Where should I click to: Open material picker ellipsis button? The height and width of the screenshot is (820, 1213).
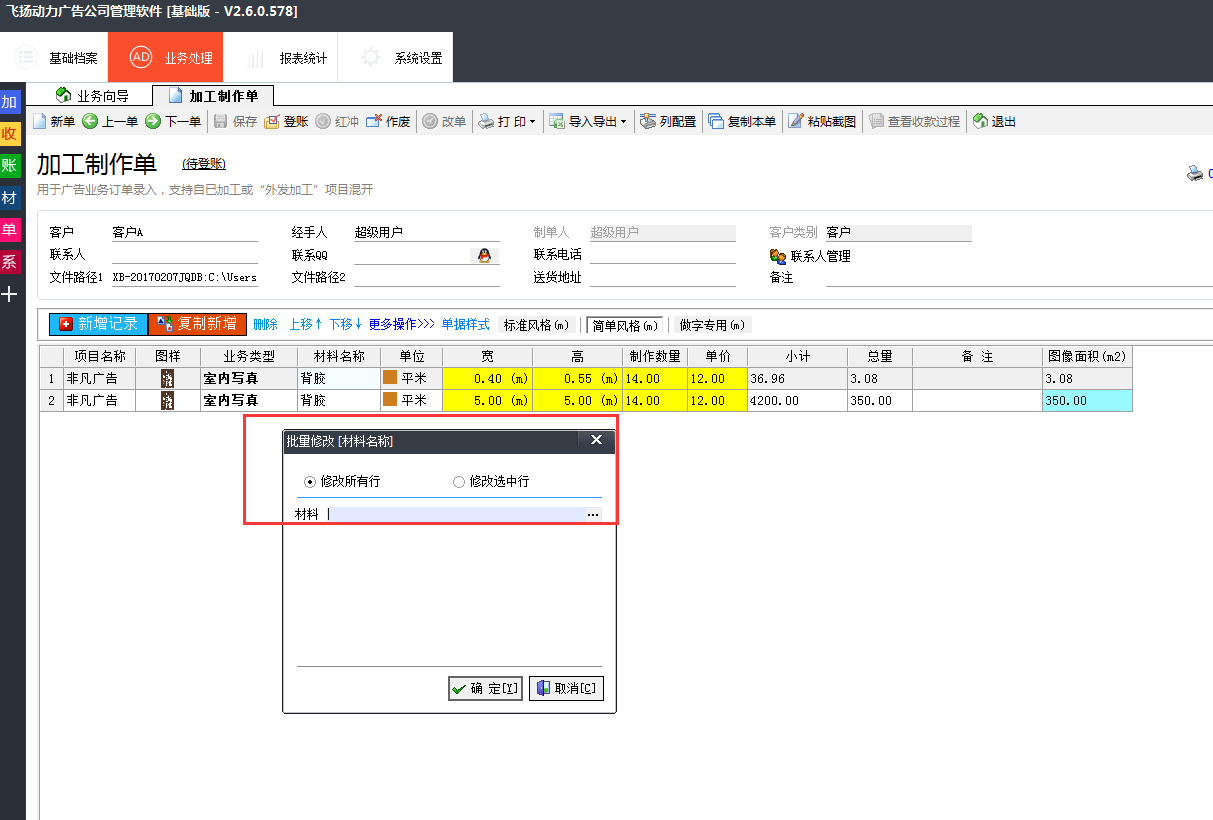[x=593, y=514]
